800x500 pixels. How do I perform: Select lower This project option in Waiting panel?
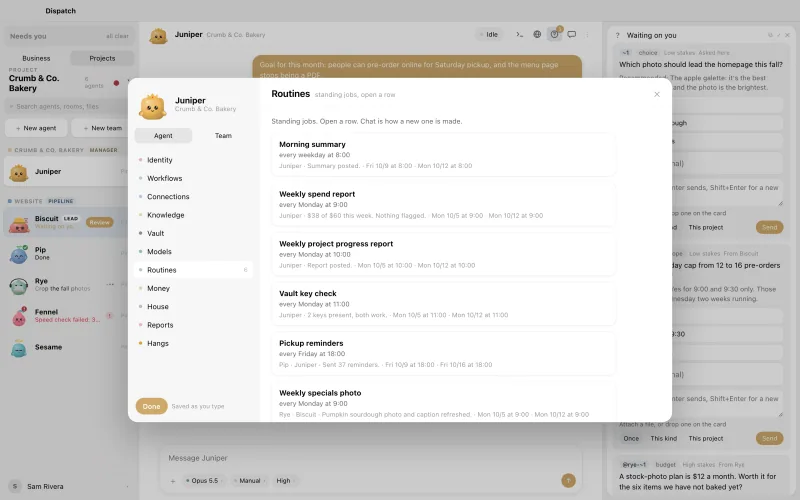[x=706, y=438]
